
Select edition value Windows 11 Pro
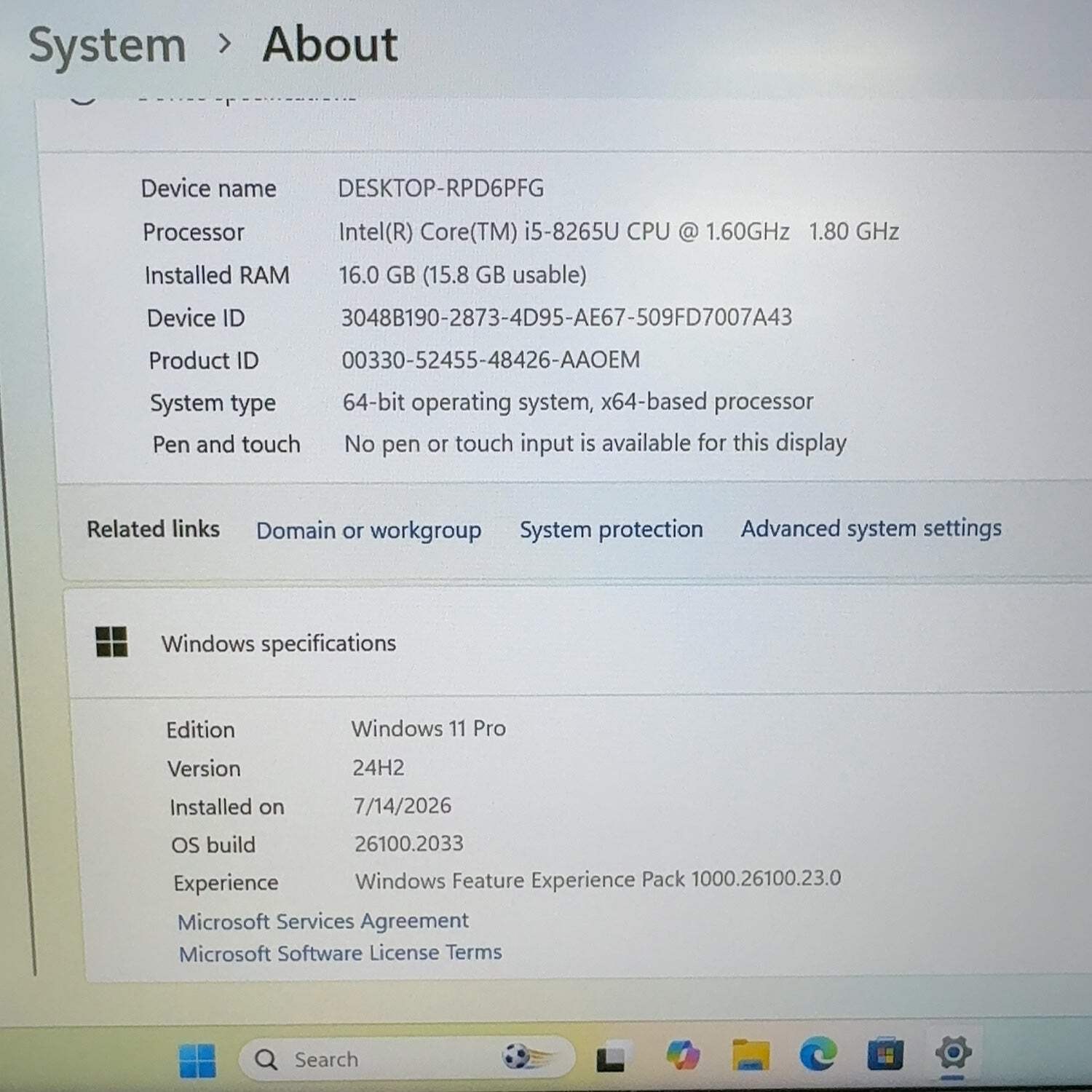428,729
